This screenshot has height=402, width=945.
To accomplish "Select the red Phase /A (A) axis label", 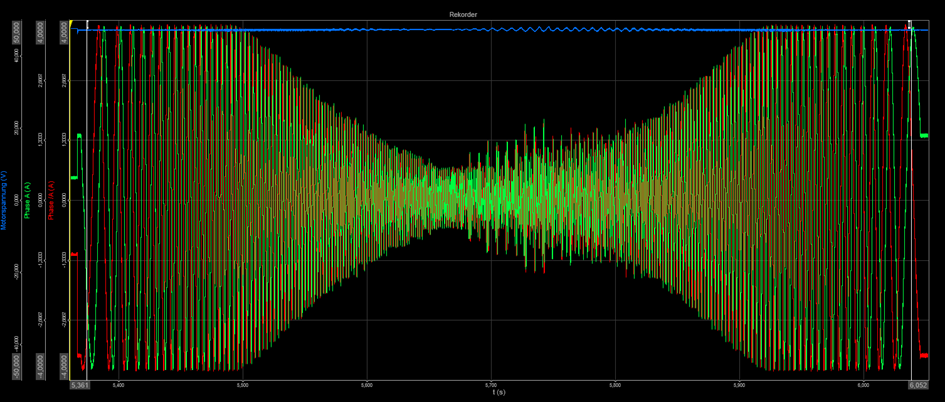I will point(51,200).
